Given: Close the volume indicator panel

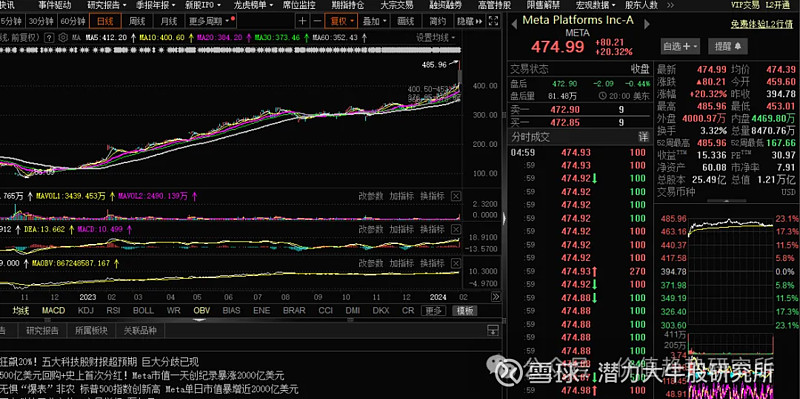Looking at the screenshot, I should pos(456,196).
